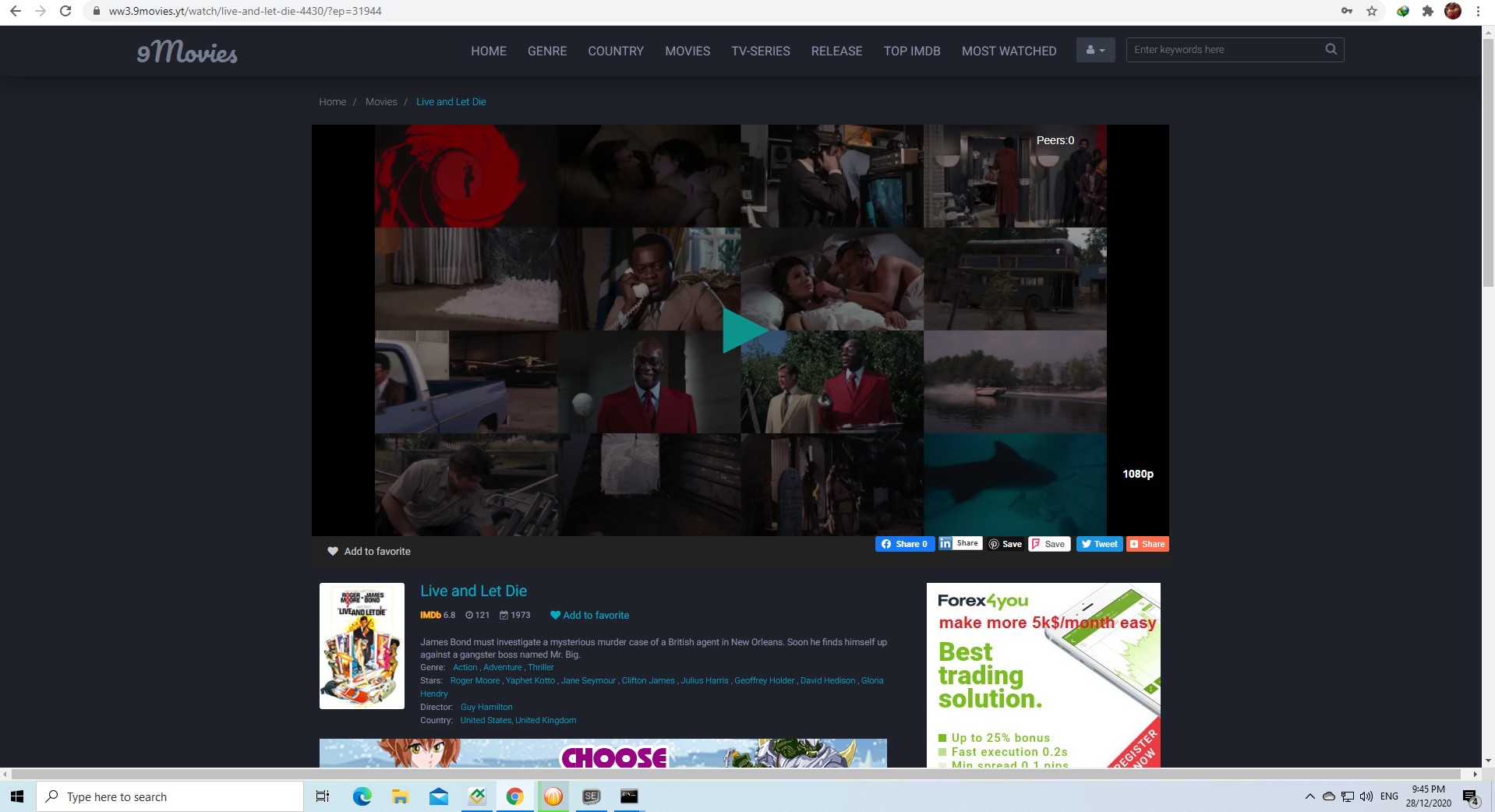
Task: Open the Thriller genre link
Action: 541,667
